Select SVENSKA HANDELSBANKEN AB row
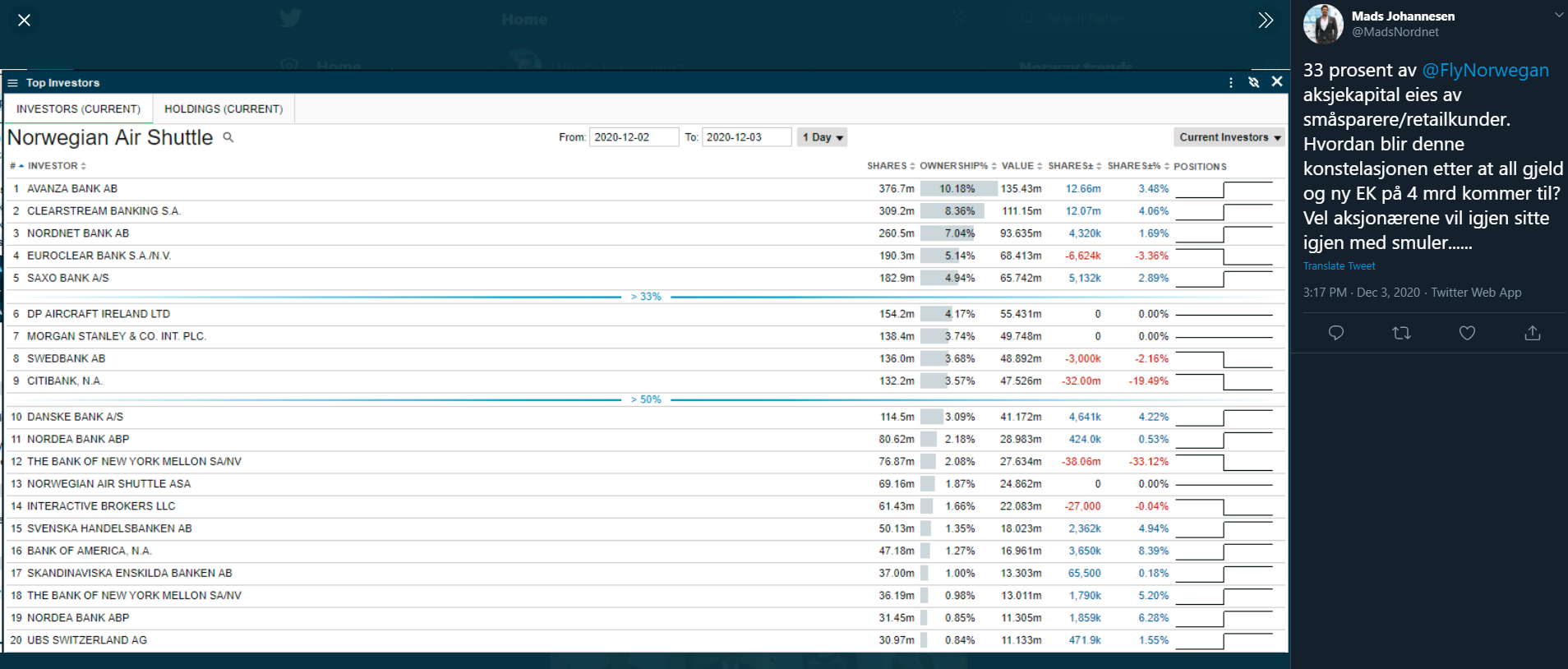1568x669 pixels. pyautogui.click(x=645, y=528)
